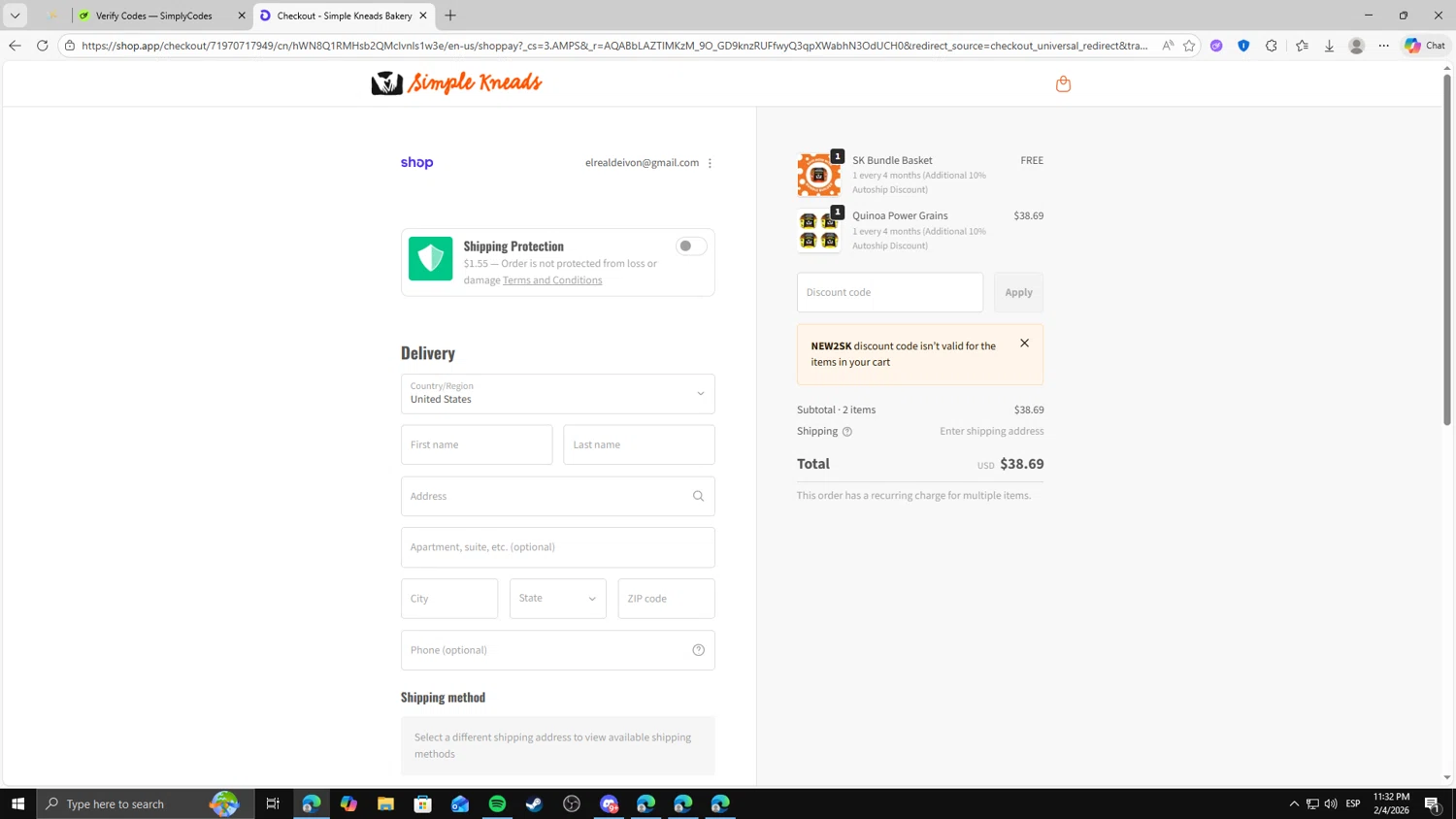Click the Apply discount button
Viewport: 1456px width, 819px height.
point(1018,292)
